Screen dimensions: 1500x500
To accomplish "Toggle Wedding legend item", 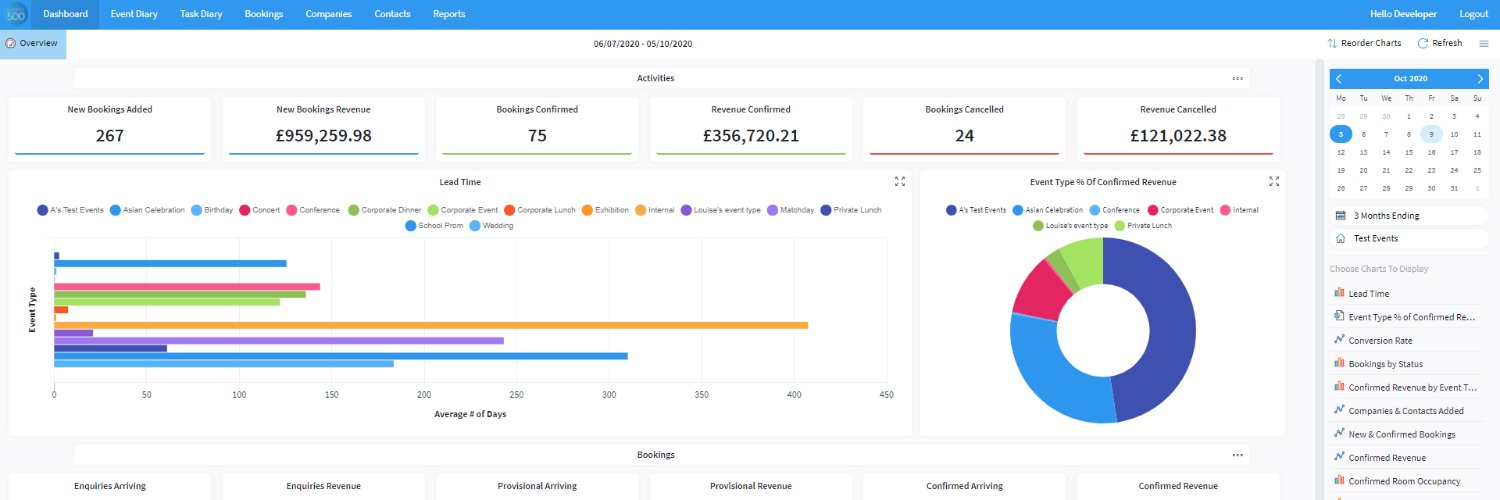I will click(x=491, y=226).
